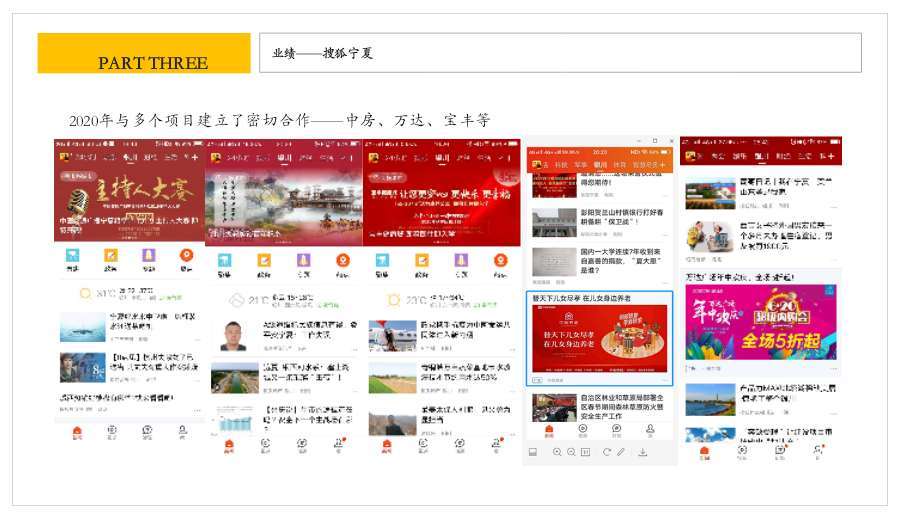Open the 替天下儿女尽孝 highlighted ad banner
This screenshot has width=900, height=517.
[x=599, y=338]
